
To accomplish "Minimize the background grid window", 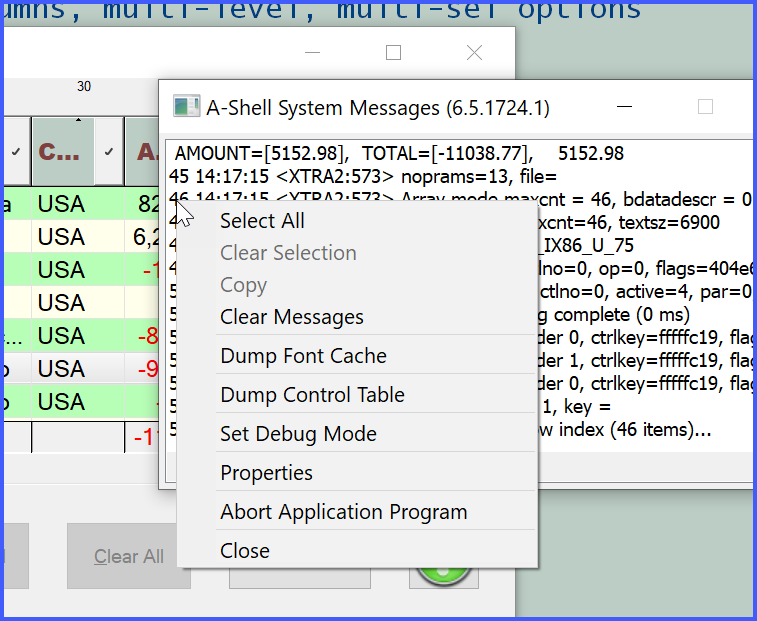I will [313, 53].
